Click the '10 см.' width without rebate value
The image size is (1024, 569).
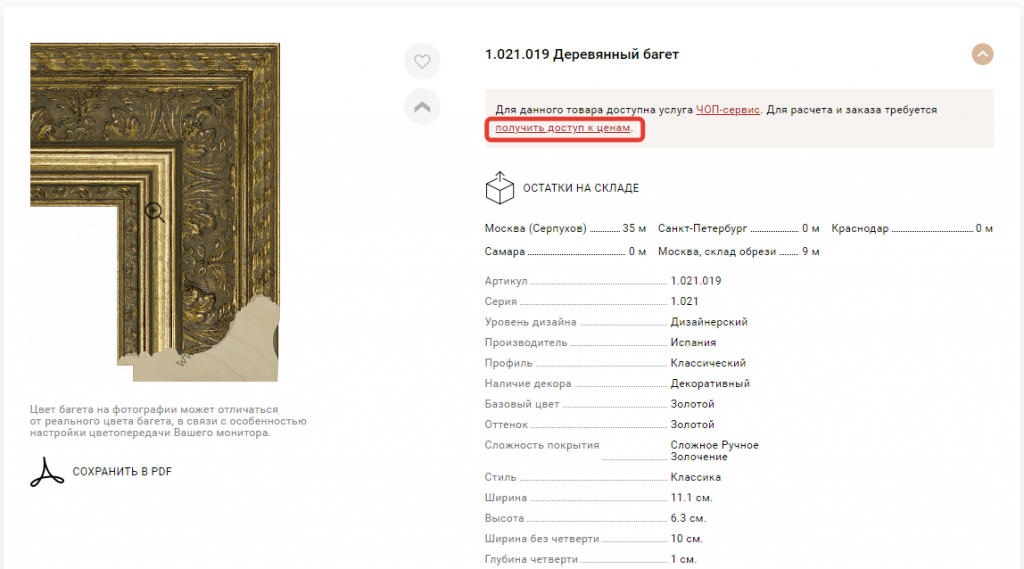[686, 539]
